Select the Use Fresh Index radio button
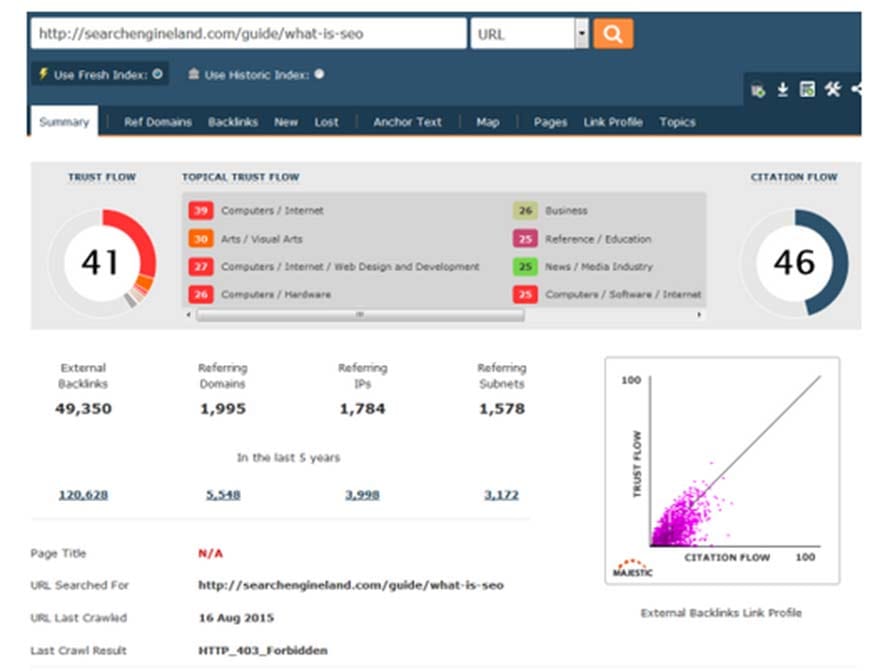This screenshot has width=885, height=671. click(x=157, y=74)
